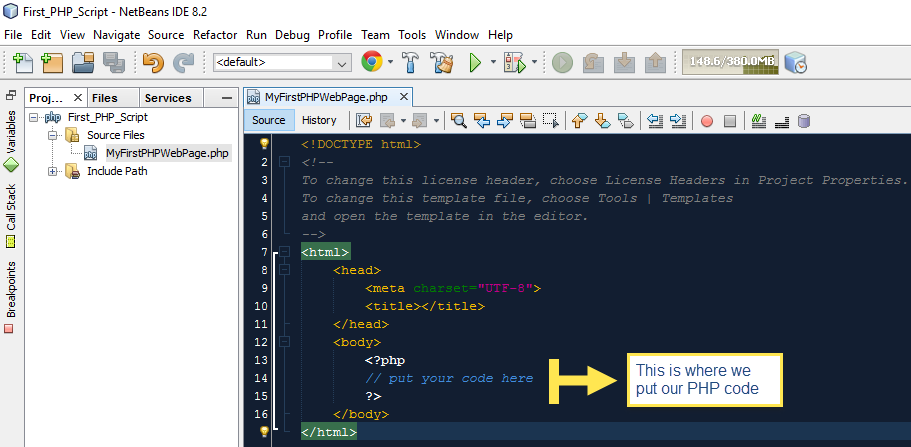Click the Open Project folder icon
This screenshot has height=447, width=911.
[83, 63]
